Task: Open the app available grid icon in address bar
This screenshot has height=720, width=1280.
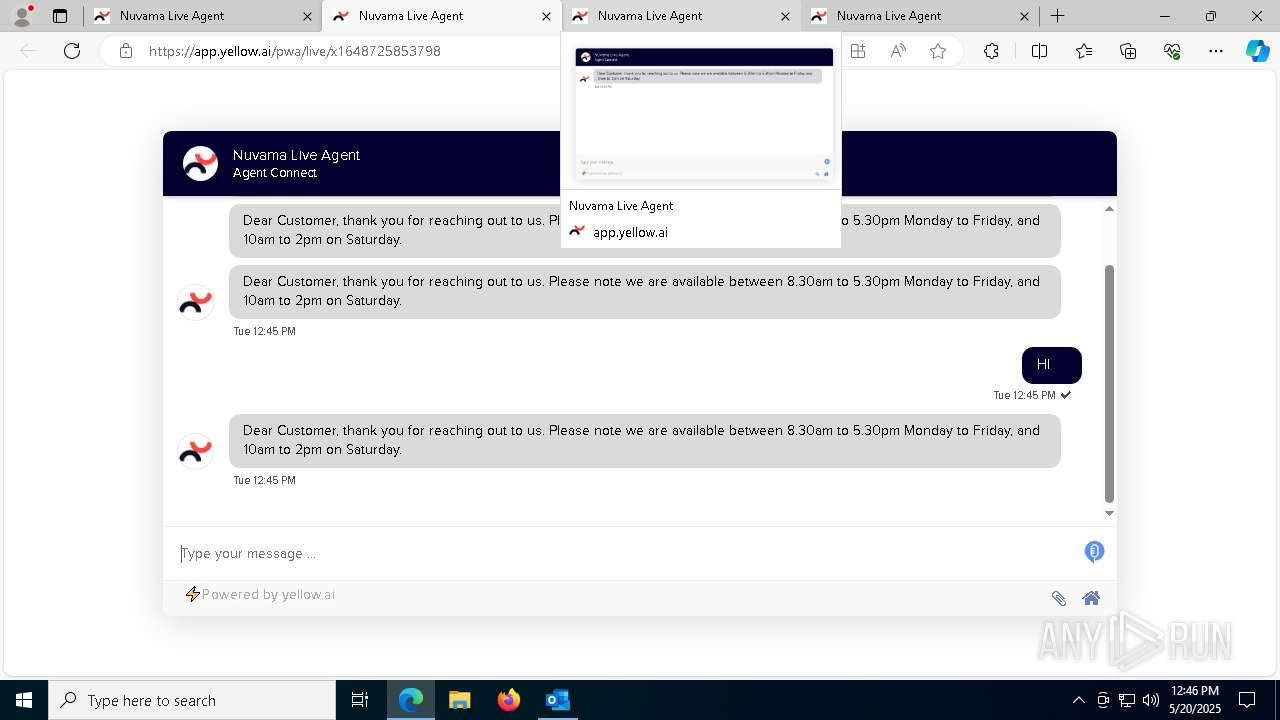Action: 858,51
